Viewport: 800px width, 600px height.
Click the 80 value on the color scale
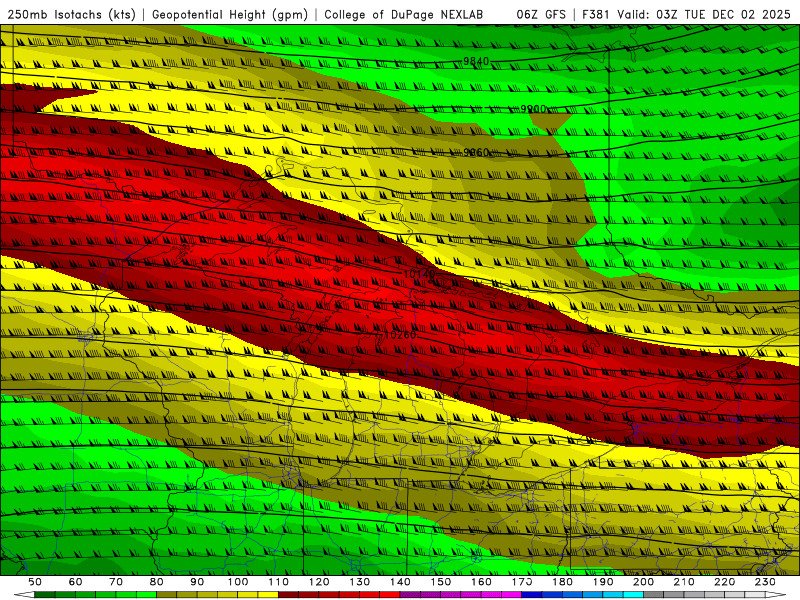coord(157,582)
